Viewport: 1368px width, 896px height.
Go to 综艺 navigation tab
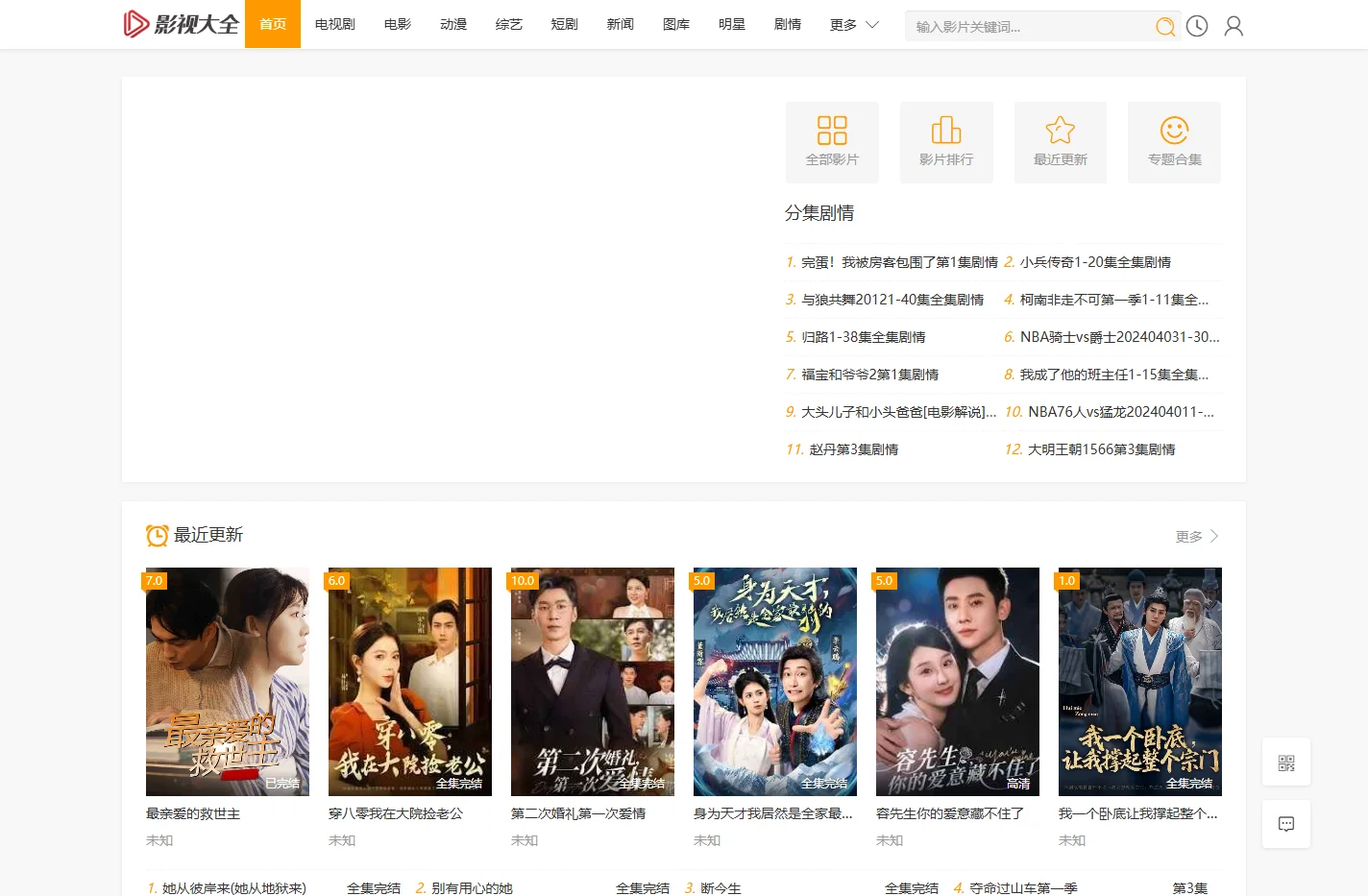[509, 24]
